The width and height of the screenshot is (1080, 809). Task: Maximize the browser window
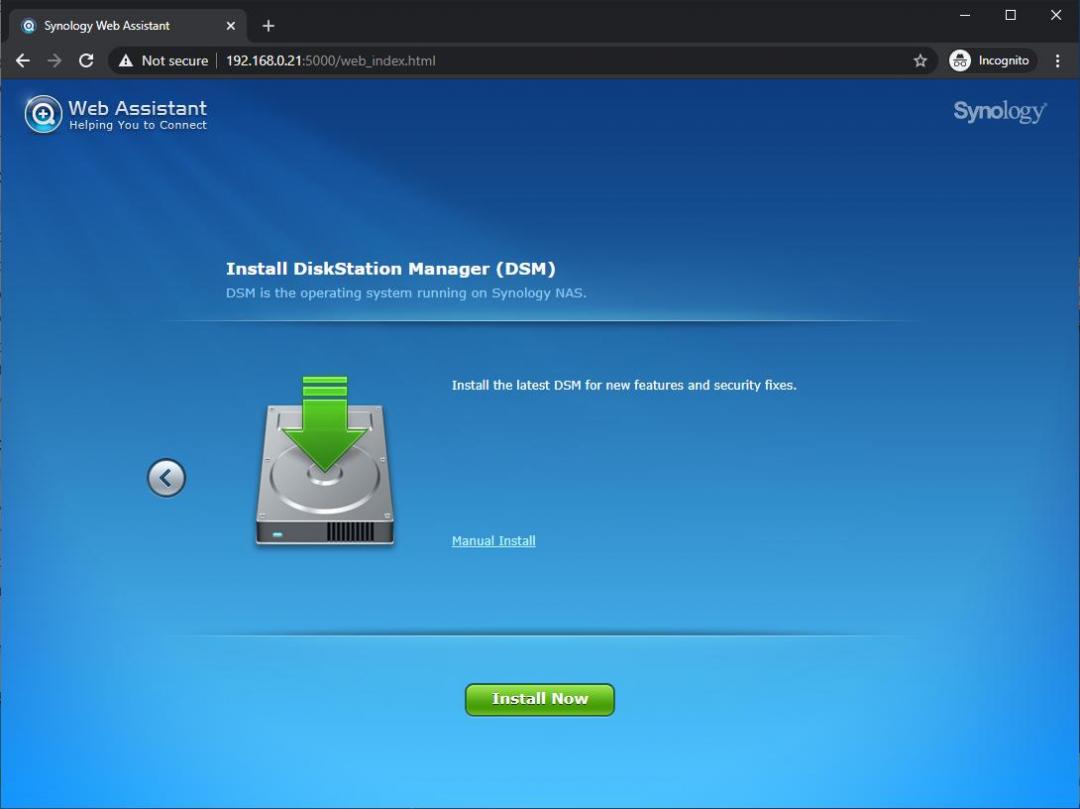point(1010,14)
